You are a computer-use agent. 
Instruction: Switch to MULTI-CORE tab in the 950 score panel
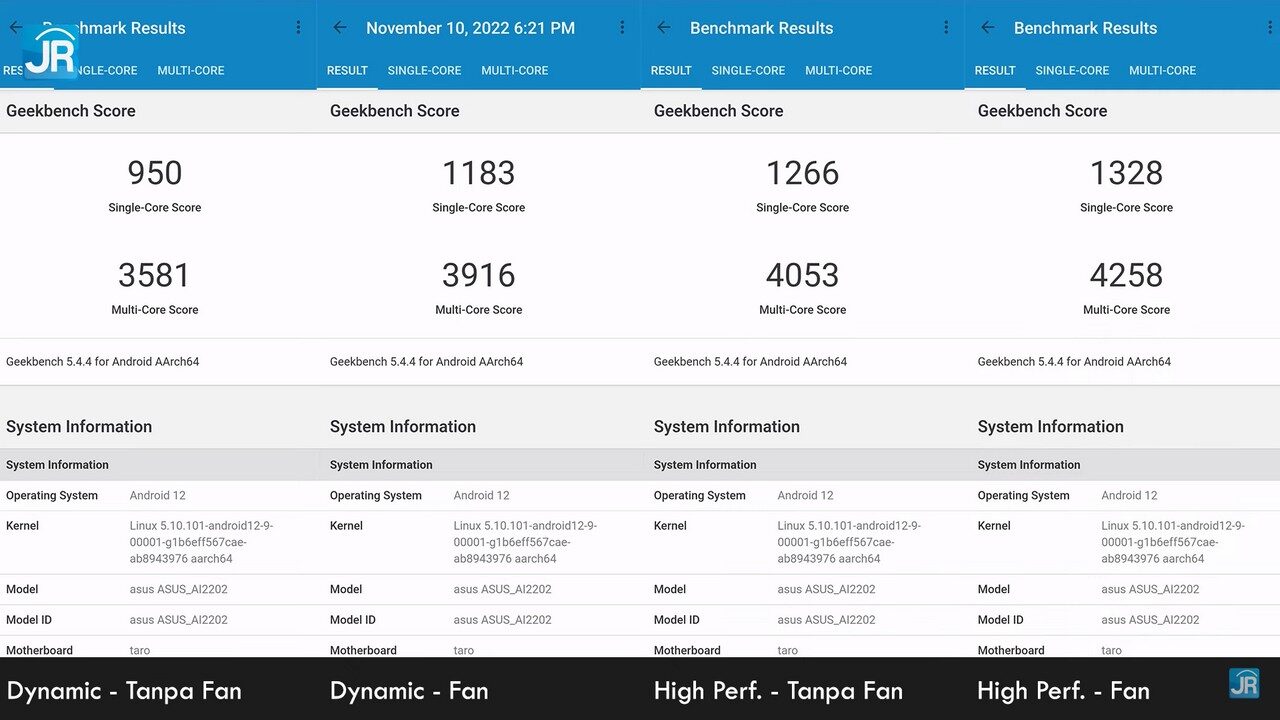click(190, 70)
